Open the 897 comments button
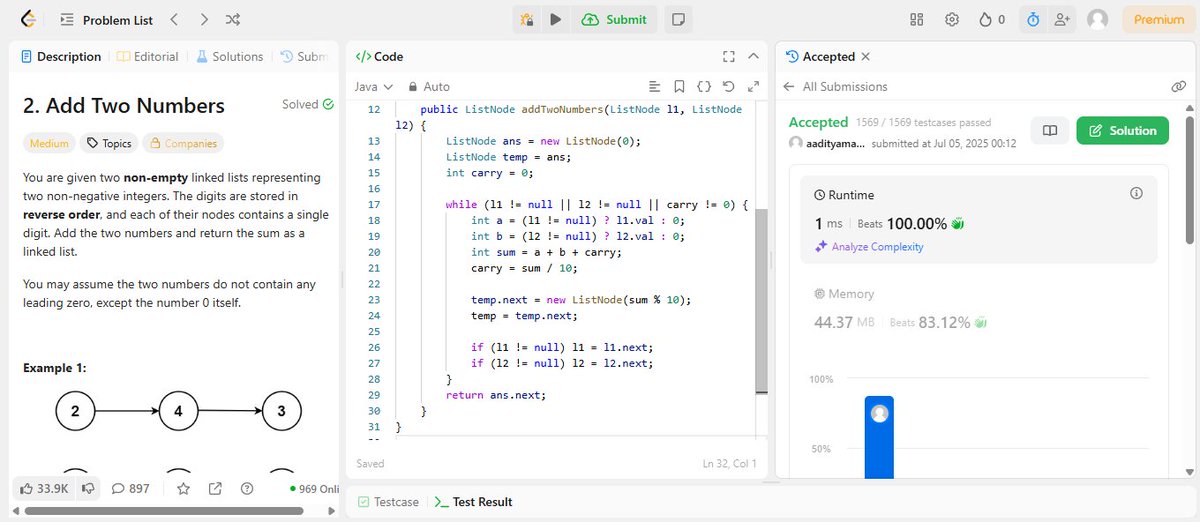This screenshot has height=522, width=1200. (130, 489)
